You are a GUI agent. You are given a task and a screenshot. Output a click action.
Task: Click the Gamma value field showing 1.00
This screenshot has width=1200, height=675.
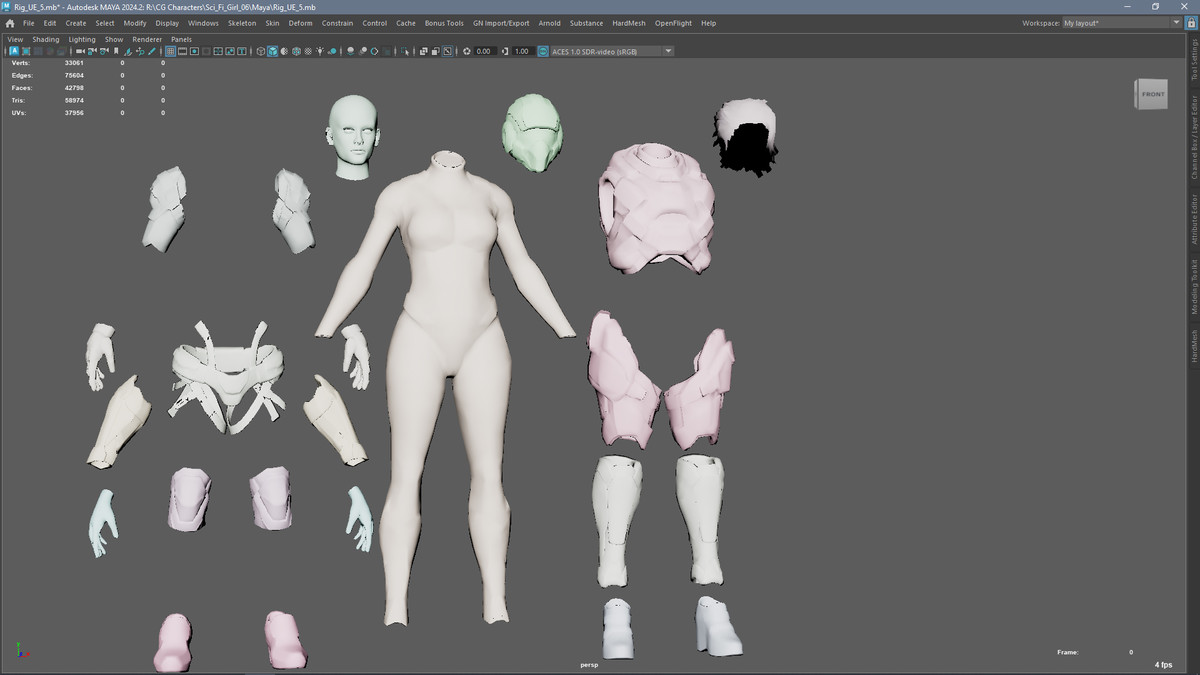[x=521, y=51]
